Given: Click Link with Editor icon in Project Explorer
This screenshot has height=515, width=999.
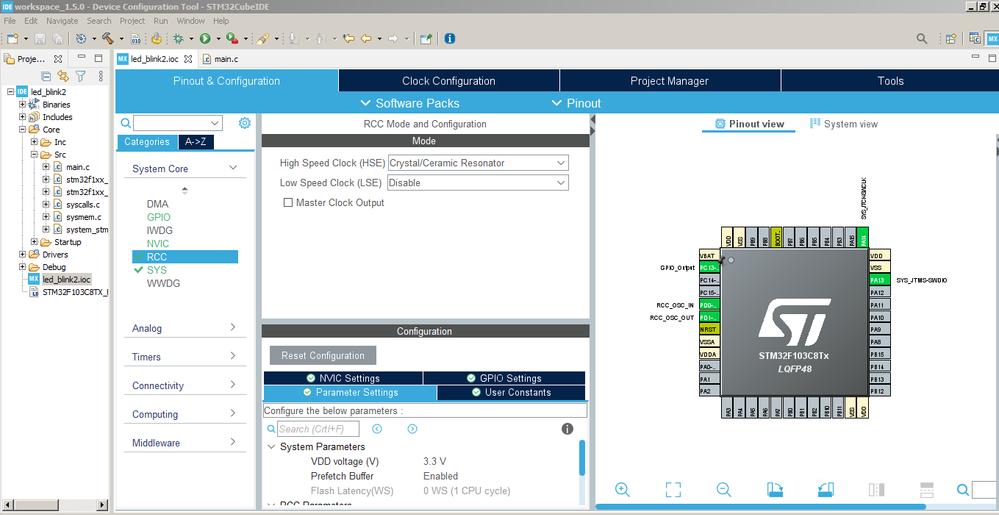Looking at the screenshot, I should (x=62, y=76).
